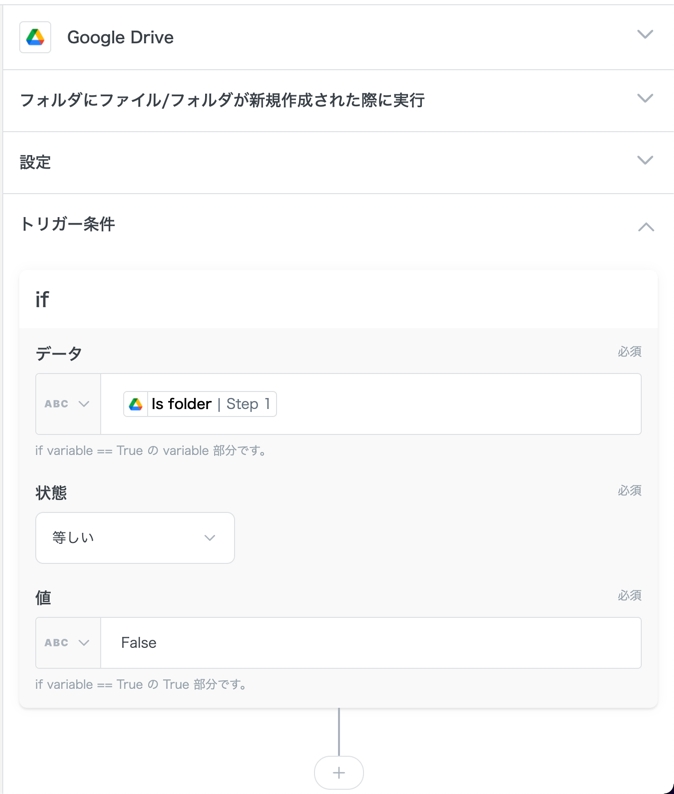
Task: Click the Google Drive logo icon in header
Action: pos(36,37)
